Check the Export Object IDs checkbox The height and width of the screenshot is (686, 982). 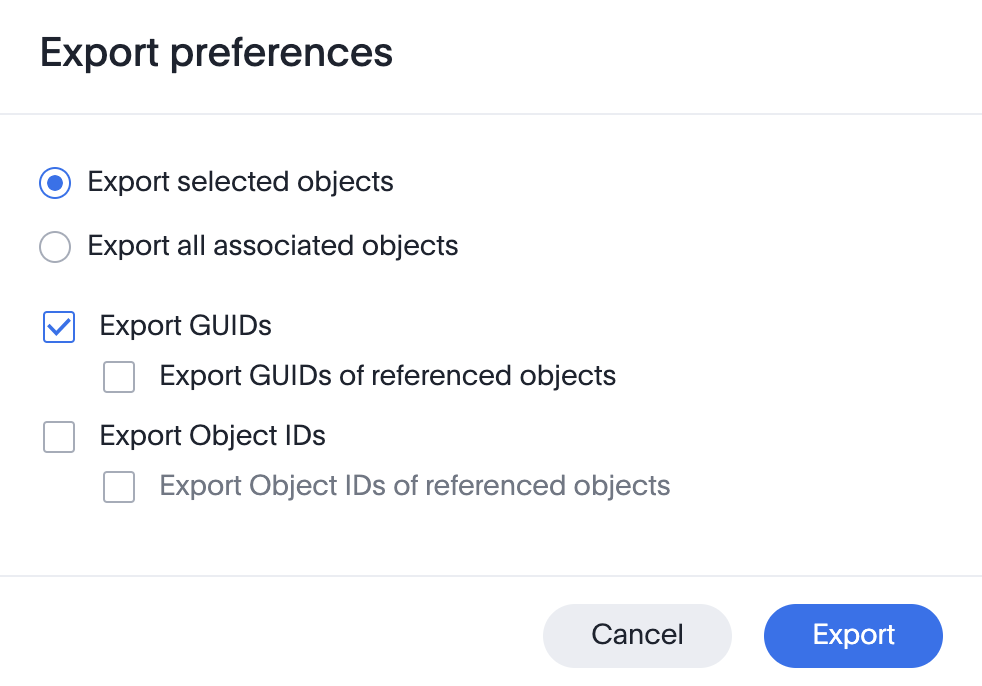click(59, 437)
